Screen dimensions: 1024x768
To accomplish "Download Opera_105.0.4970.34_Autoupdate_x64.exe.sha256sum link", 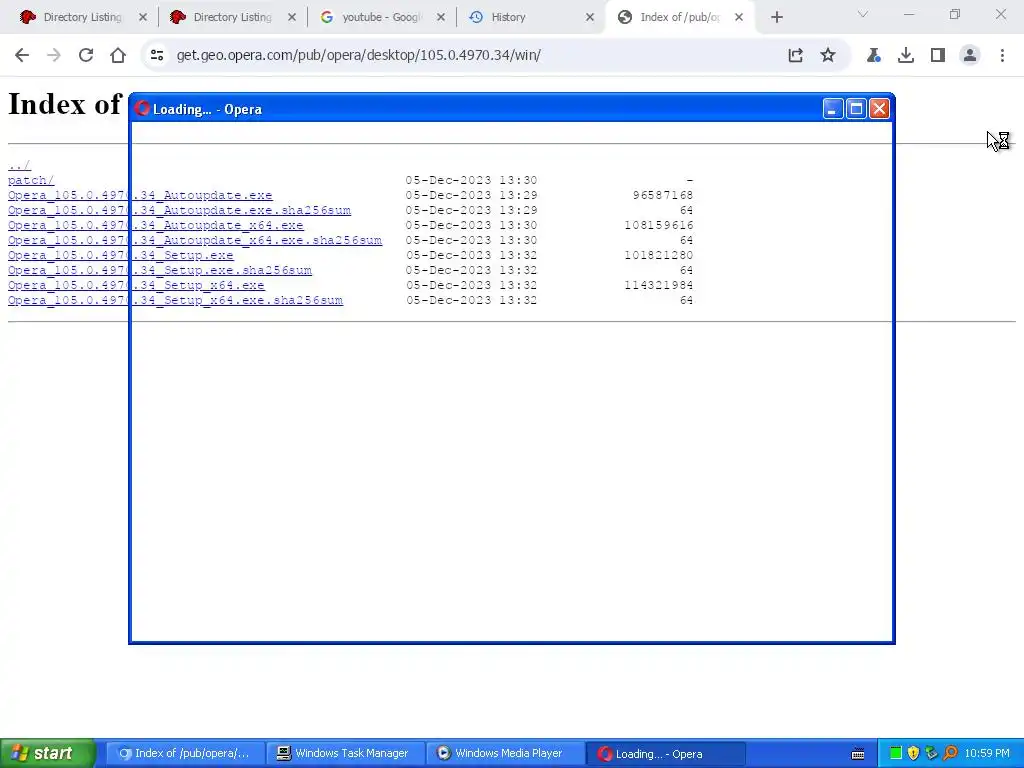I will [195, 240].
